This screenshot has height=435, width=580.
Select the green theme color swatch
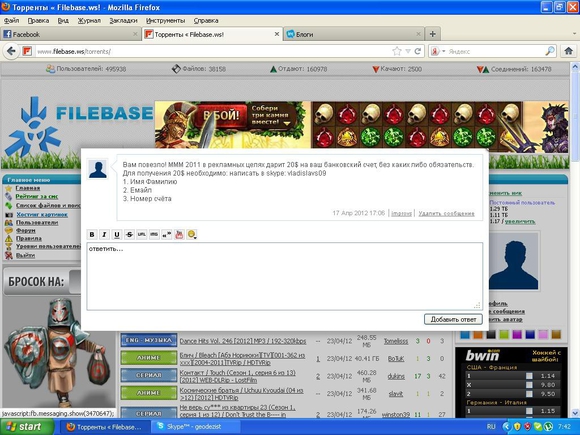pos(504,335)
